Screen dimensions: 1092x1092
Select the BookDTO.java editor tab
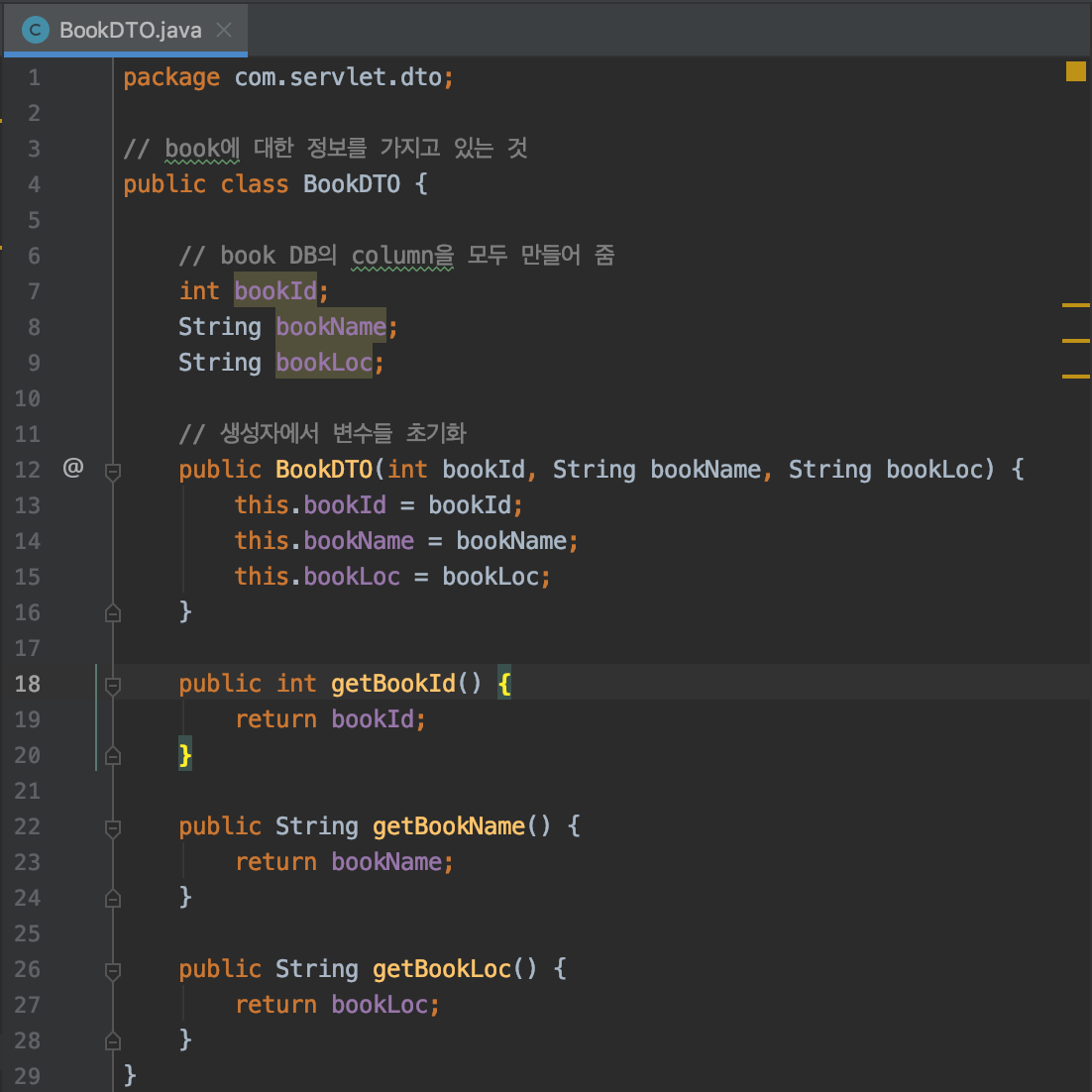119,28
